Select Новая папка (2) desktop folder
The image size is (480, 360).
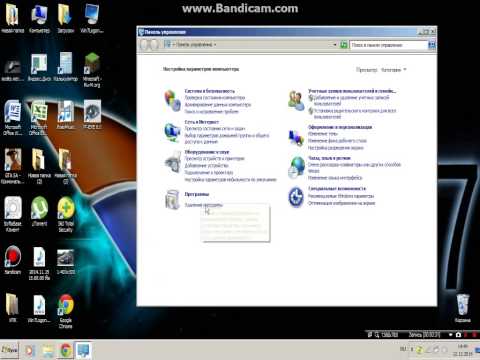tap(39, 166)
